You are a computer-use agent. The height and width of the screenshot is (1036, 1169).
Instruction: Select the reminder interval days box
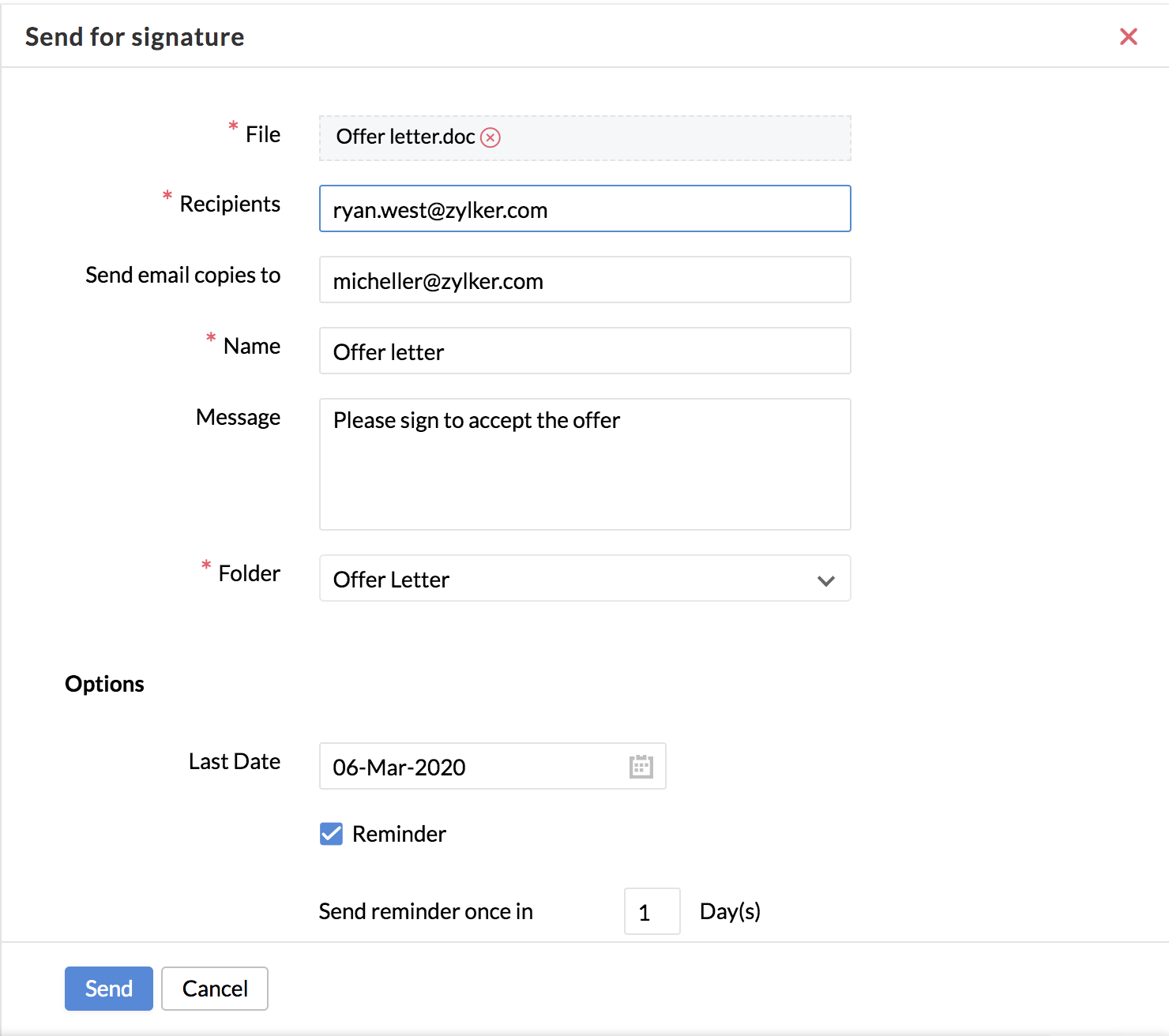point(652,912)
